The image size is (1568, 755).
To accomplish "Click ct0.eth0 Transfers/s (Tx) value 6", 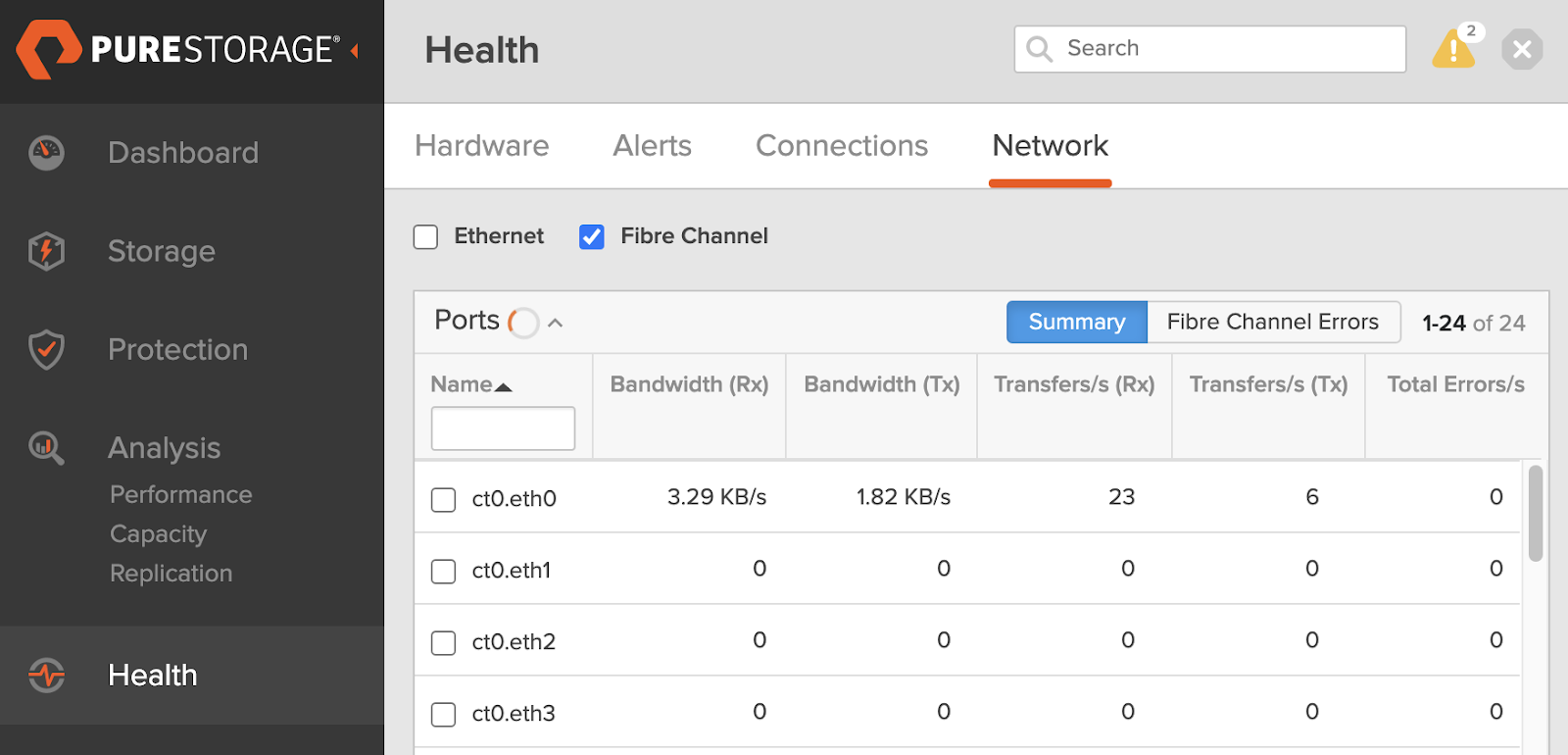I will pos(1312,497).
